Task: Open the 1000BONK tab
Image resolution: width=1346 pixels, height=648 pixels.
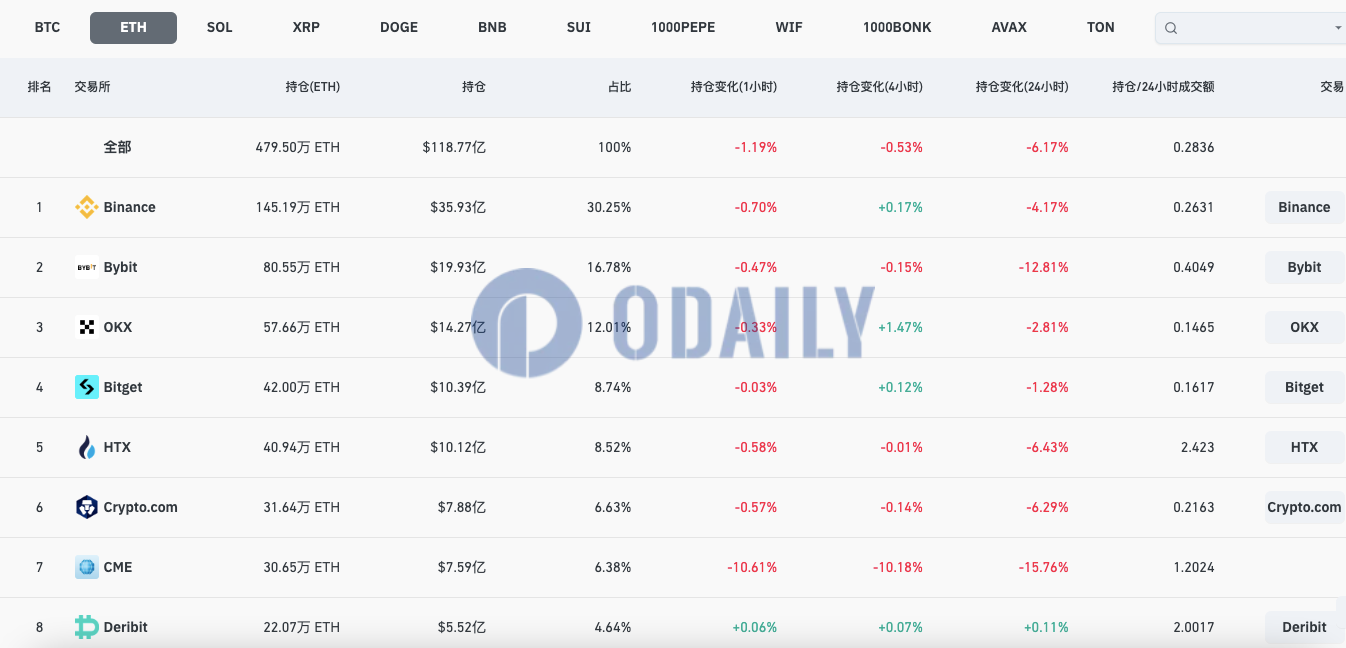Action: pyautogui.click(x=897, y=28)
